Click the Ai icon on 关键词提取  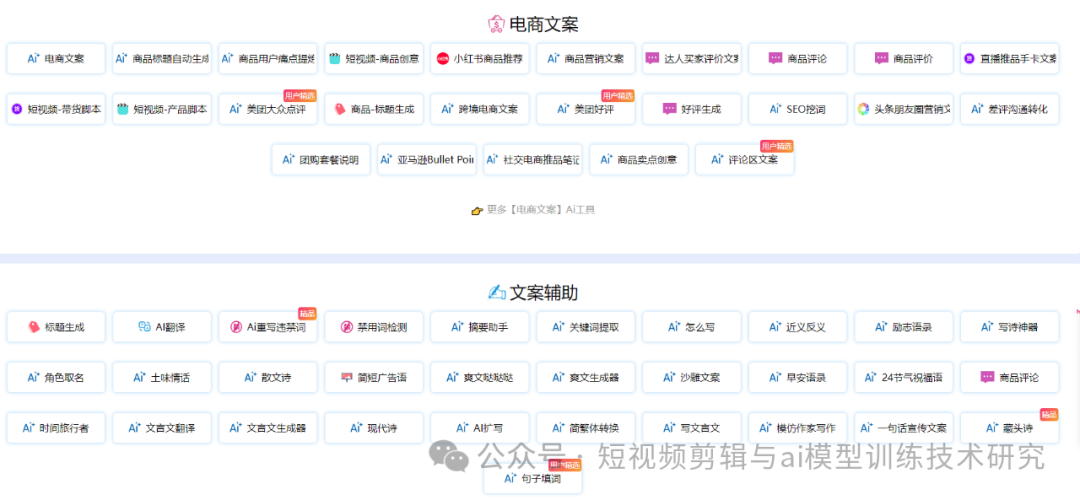(x=559, y=326)
